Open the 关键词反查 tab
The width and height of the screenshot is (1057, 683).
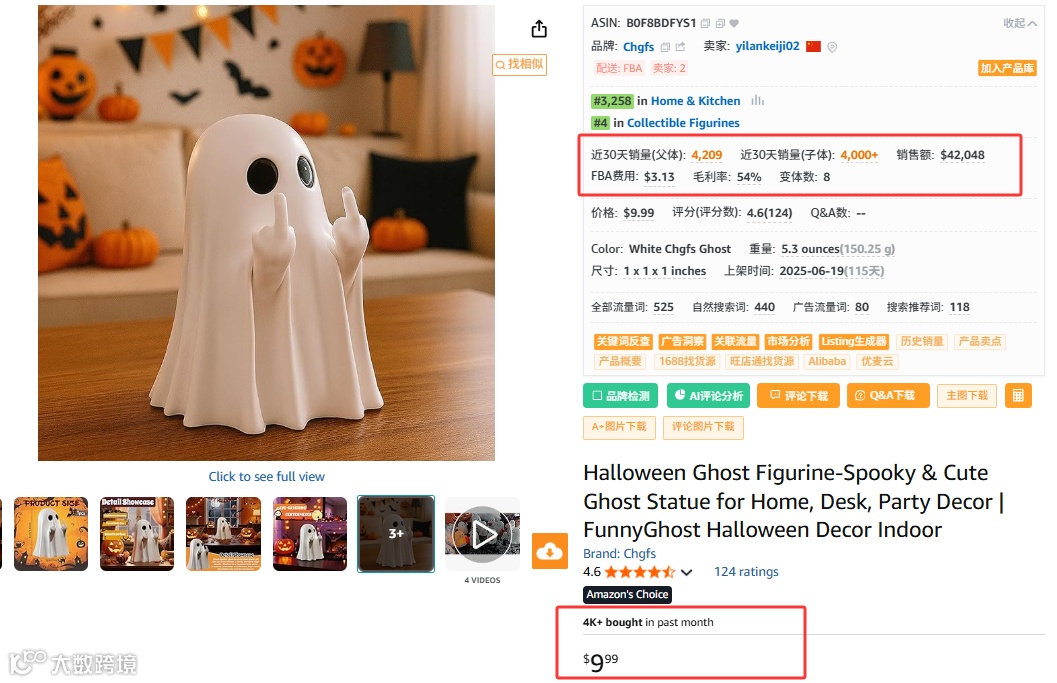click(x=624, y=341)
